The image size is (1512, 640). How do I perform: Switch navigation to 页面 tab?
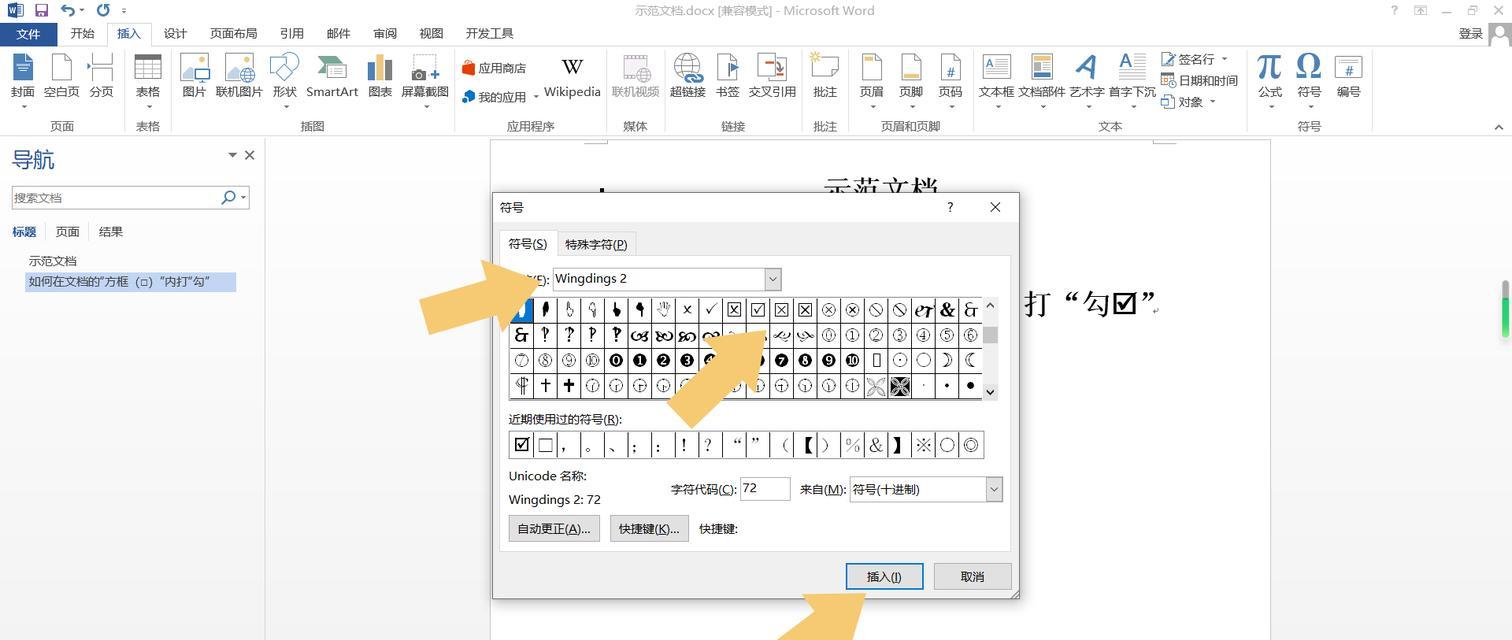[67, 232]
